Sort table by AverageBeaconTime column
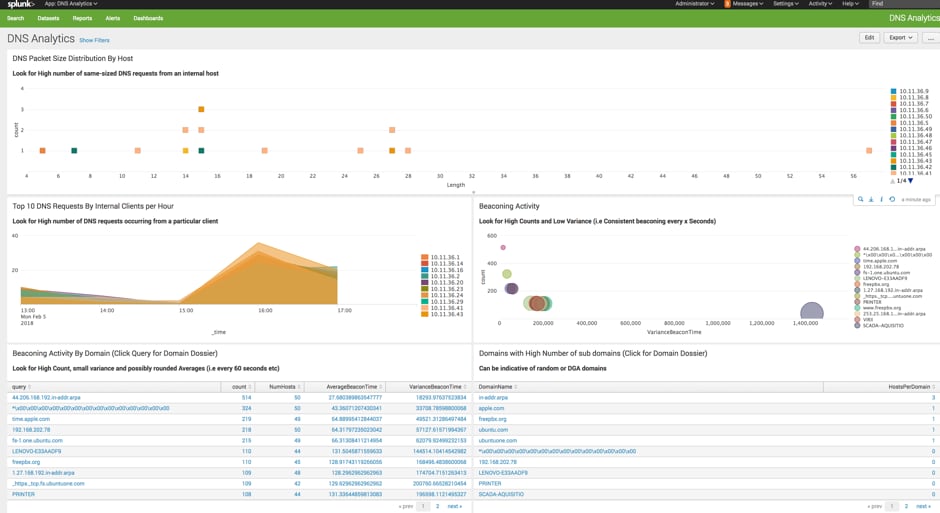940x513 pixels. pyautogui.click(x=354, y=387)
